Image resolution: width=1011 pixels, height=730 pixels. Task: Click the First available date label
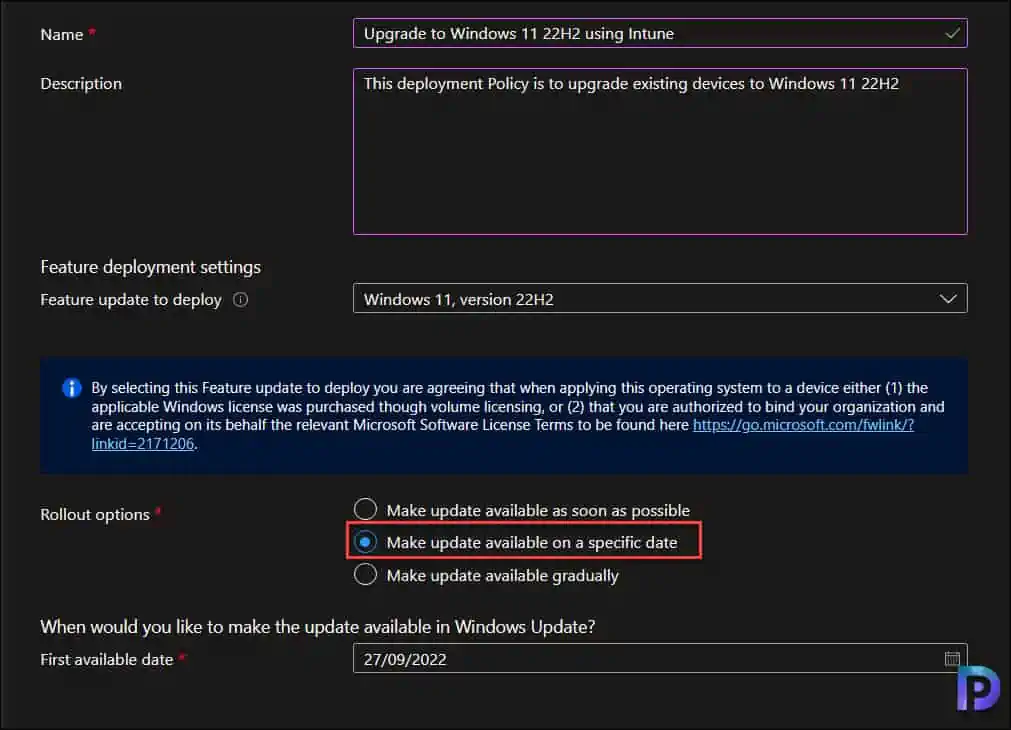tap(107, 660)
